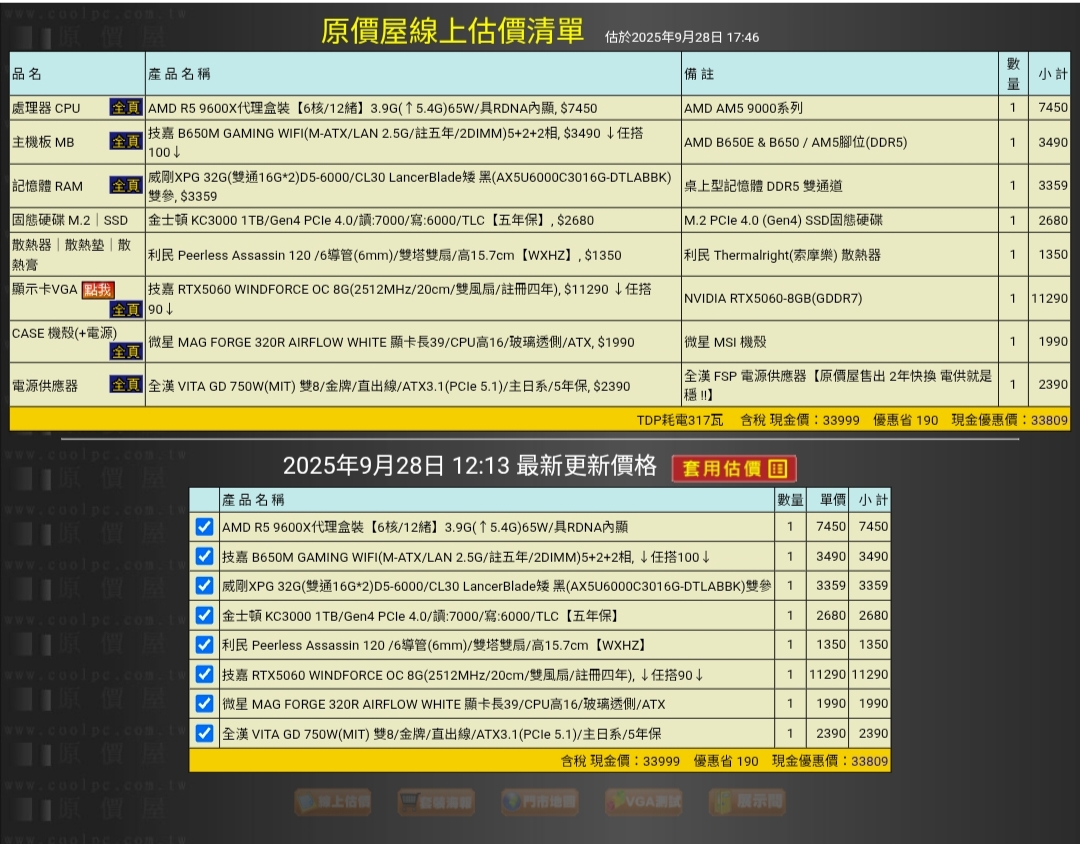Viewport: 1080px width, 844px height.
Task: Open the 全頁 icon for 主機板 MB
Action: pos(126,142)
